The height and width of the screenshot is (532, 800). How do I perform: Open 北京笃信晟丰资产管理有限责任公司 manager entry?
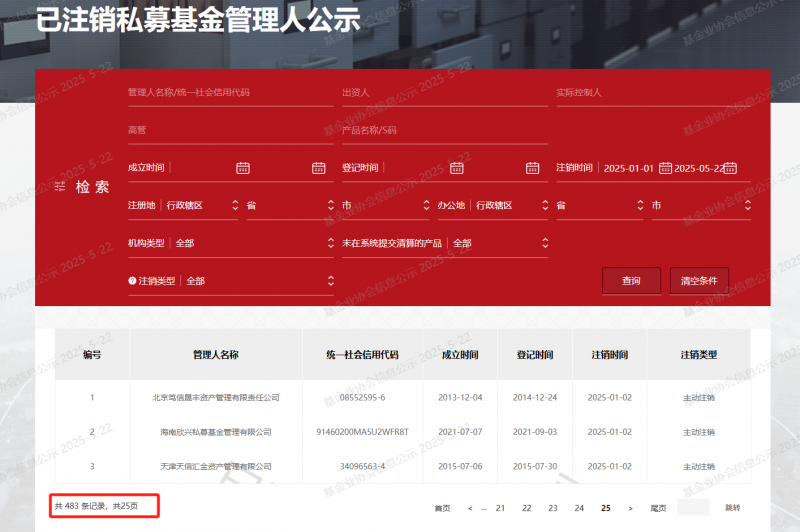(x=216, y=397)
